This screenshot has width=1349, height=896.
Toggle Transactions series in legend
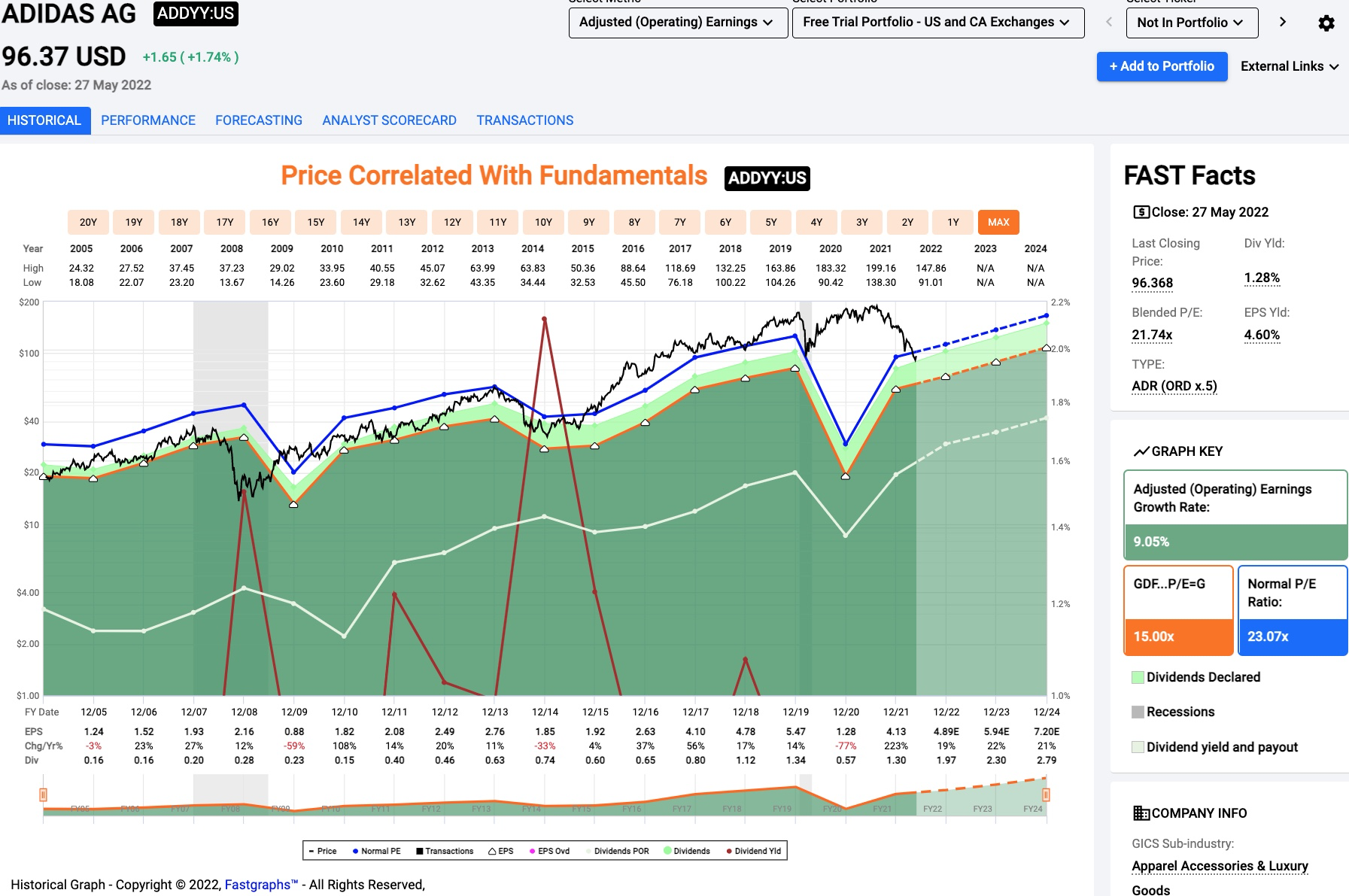tap(445, 851)
